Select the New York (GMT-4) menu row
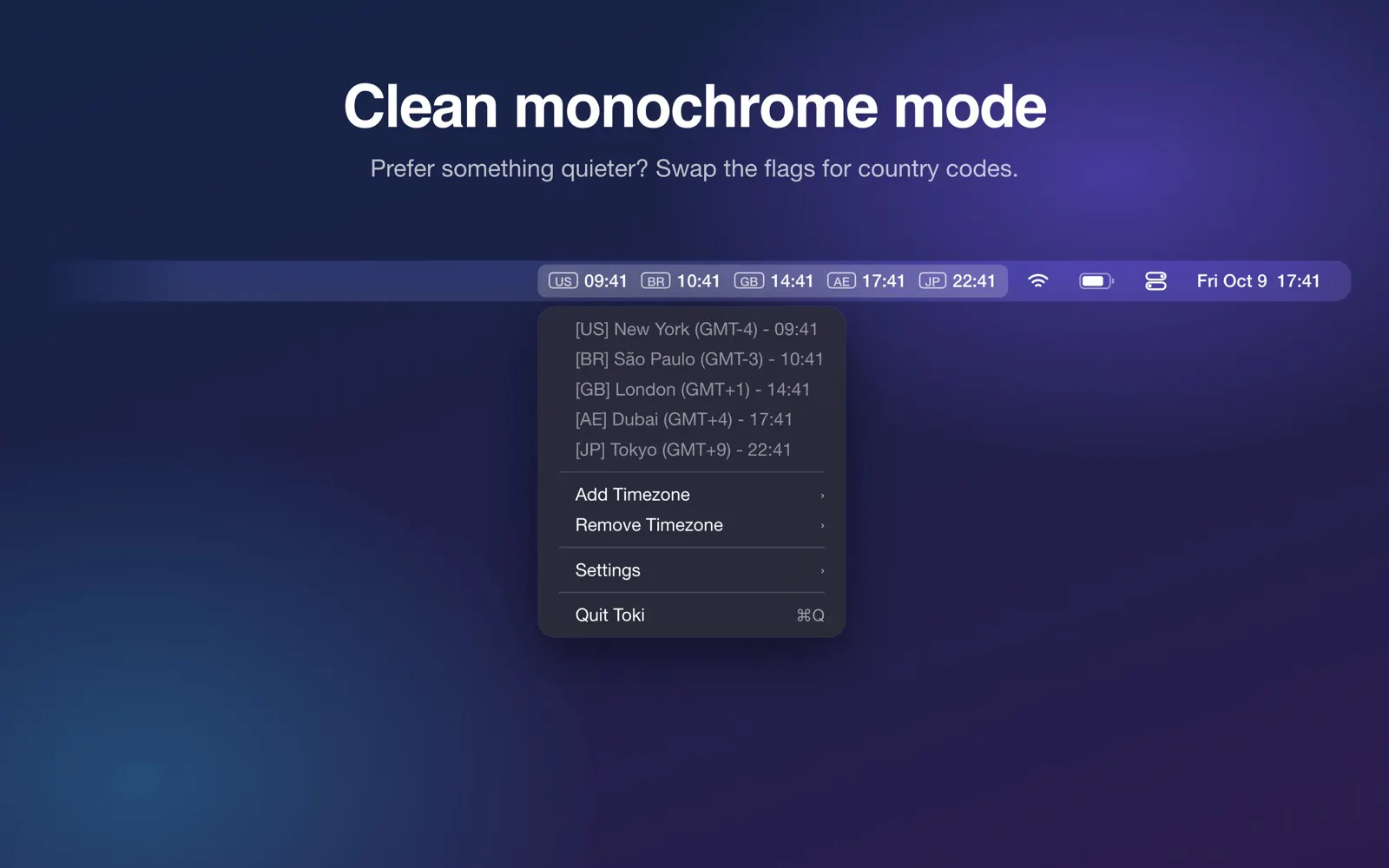1389x868 pixels. [692, 329]
